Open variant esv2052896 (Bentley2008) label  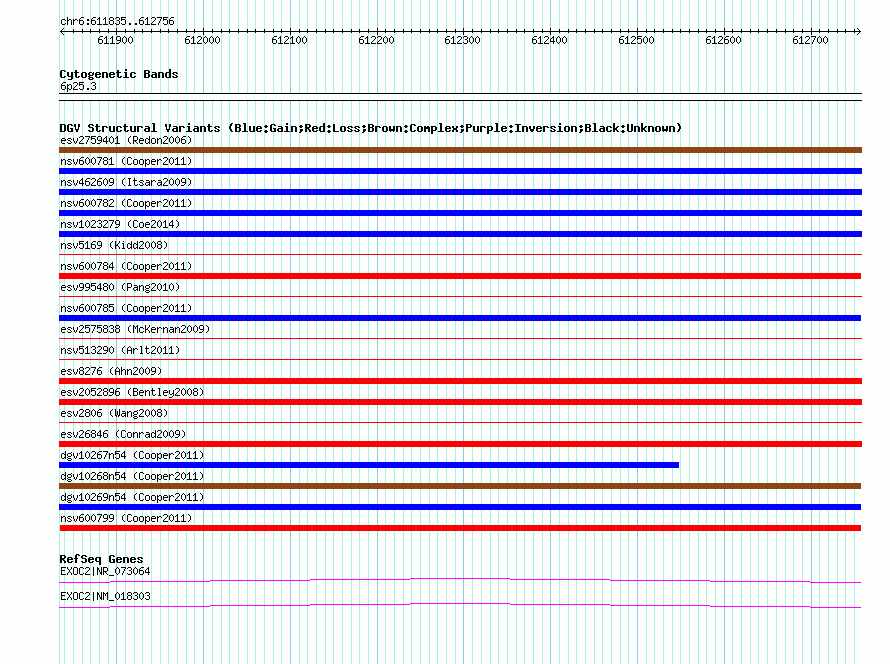(132, 392)
